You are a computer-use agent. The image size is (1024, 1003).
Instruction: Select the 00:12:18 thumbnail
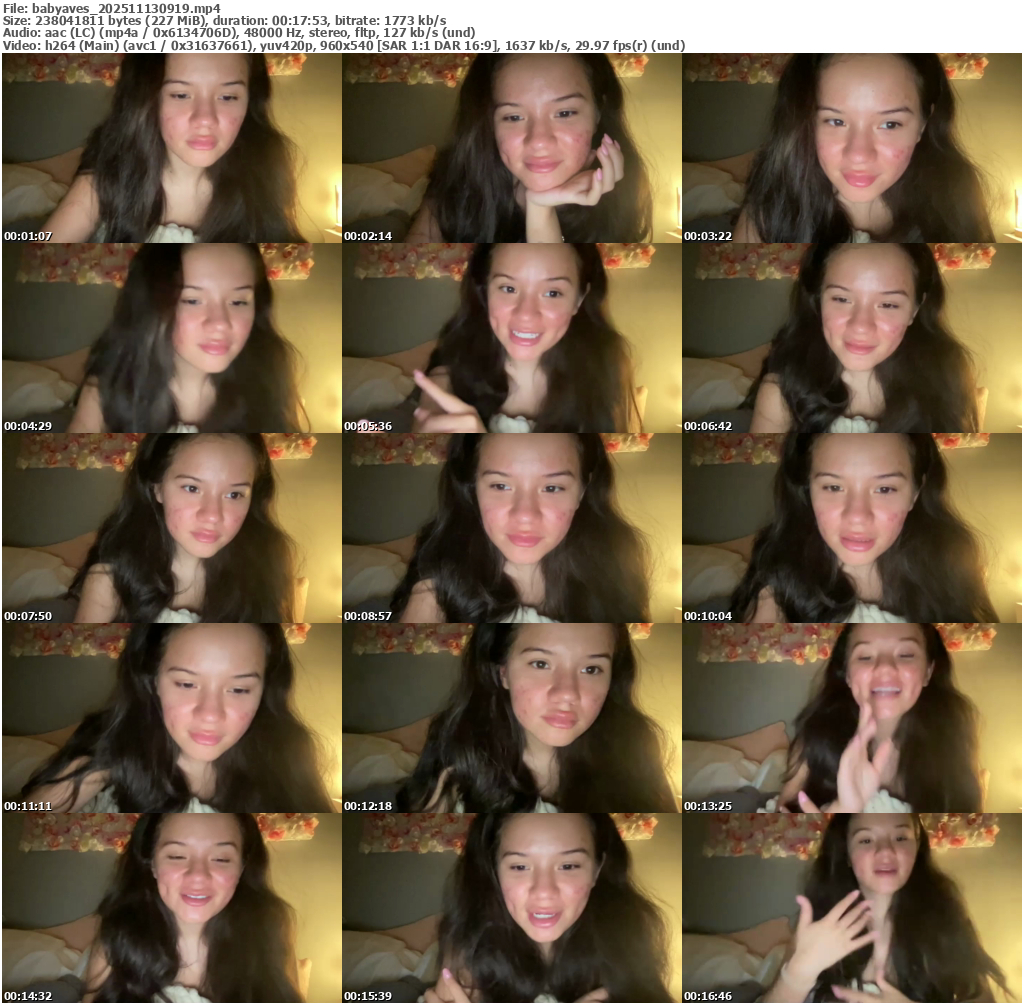[x=511, y=718]
